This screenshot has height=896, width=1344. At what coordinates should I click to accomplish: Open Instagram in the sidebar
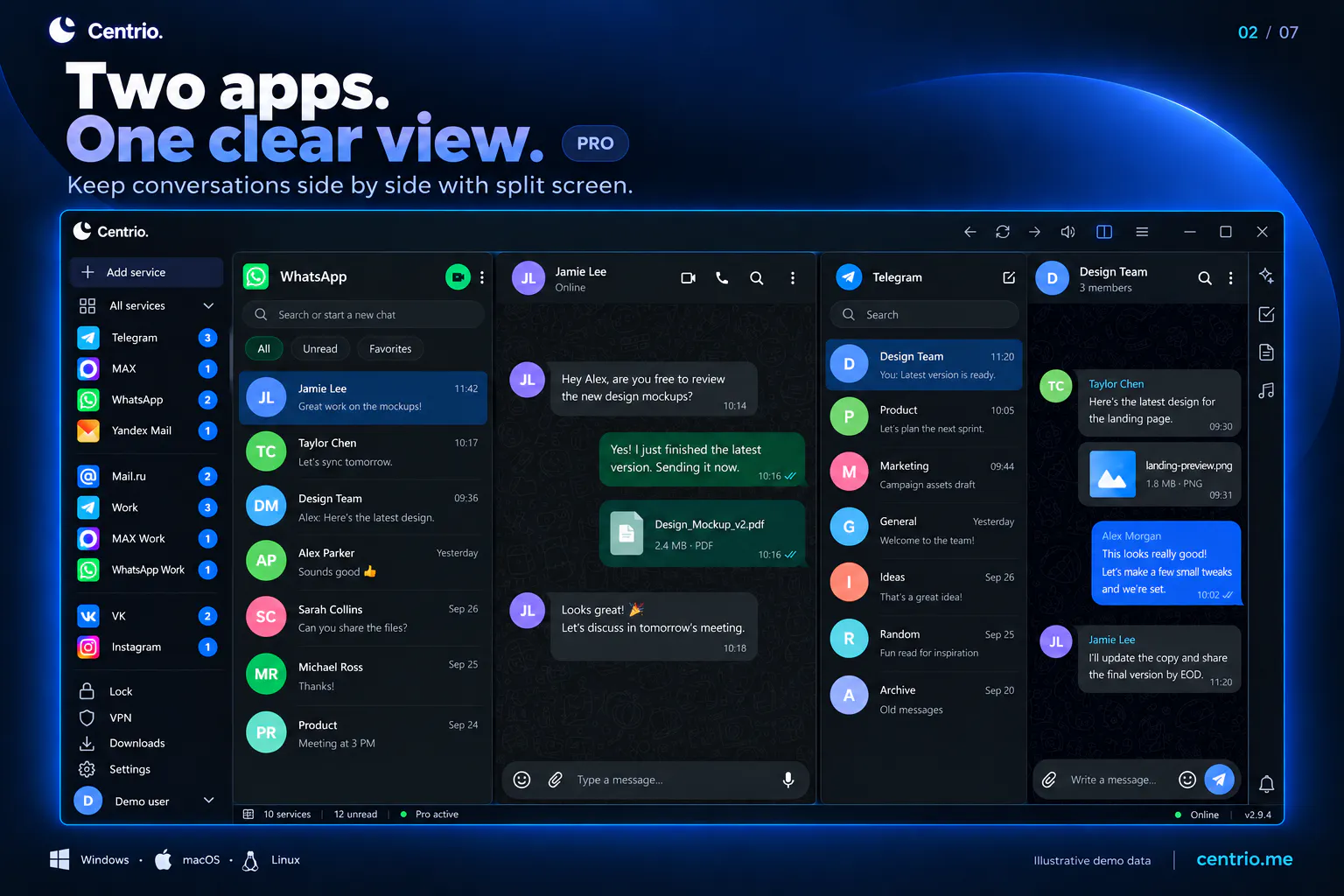(x=146, y=647)
